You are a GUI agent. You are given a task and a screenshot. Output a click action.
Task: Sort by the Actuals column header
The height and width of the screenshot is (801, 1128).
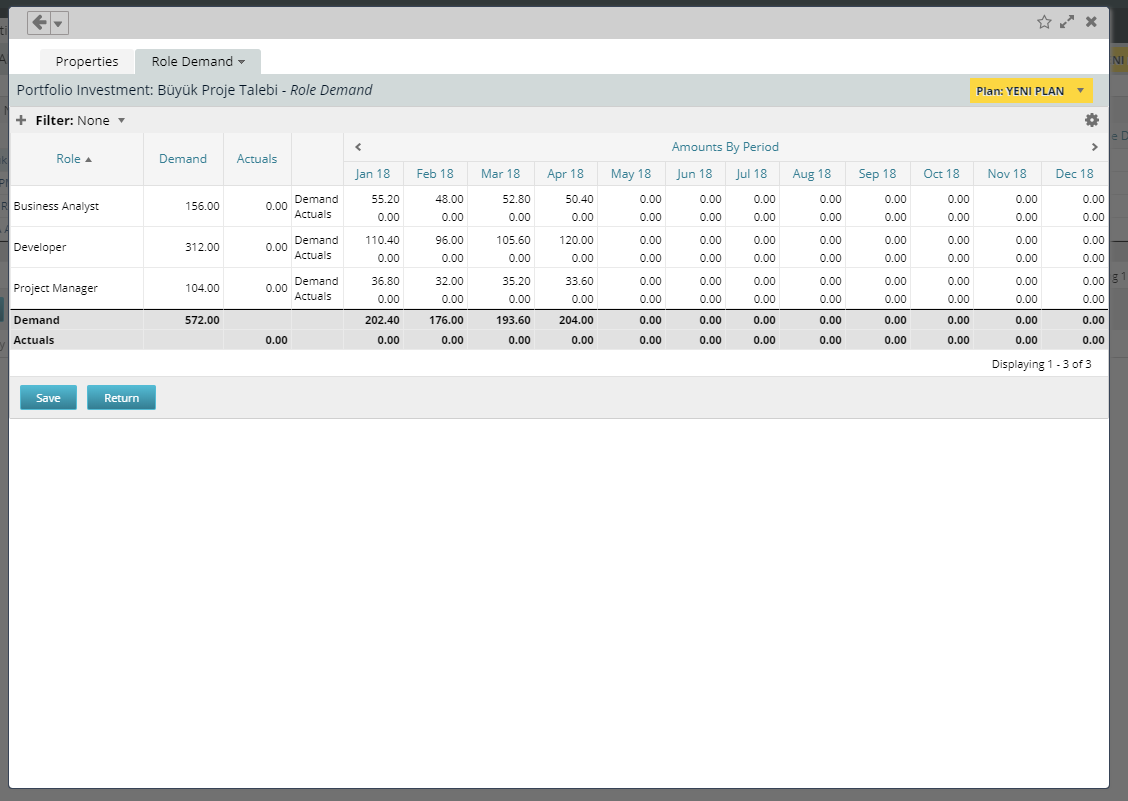pos(257,159)
